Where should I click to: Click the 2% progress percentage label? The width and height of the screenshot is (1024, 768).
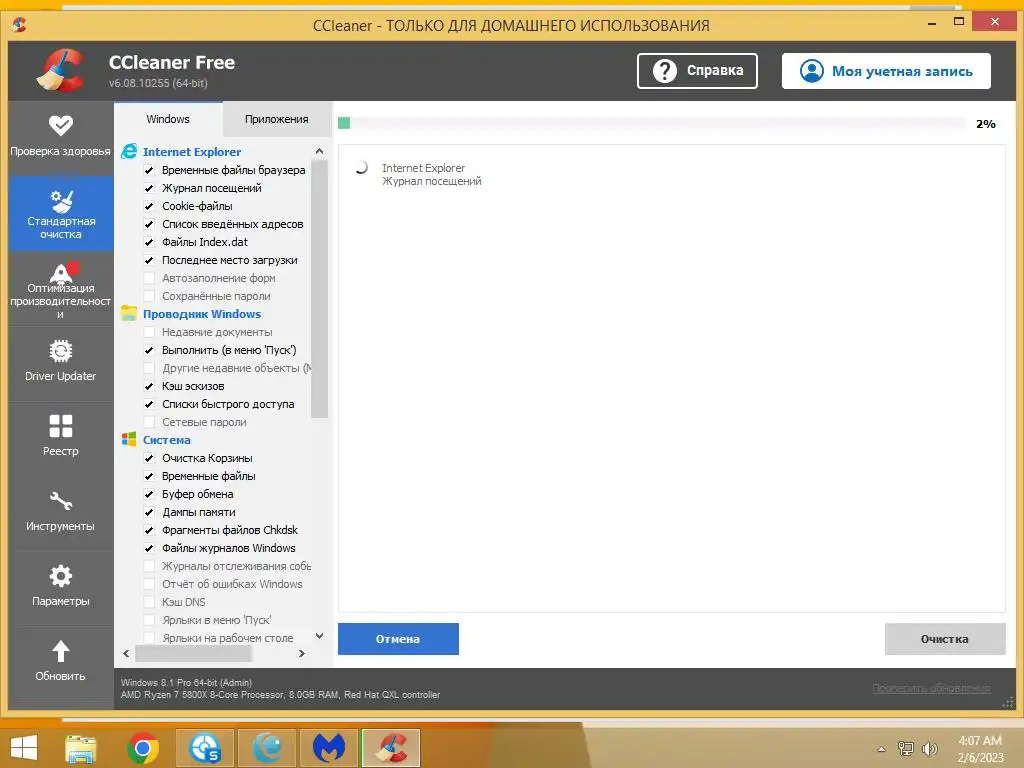[x=985, y=123]
